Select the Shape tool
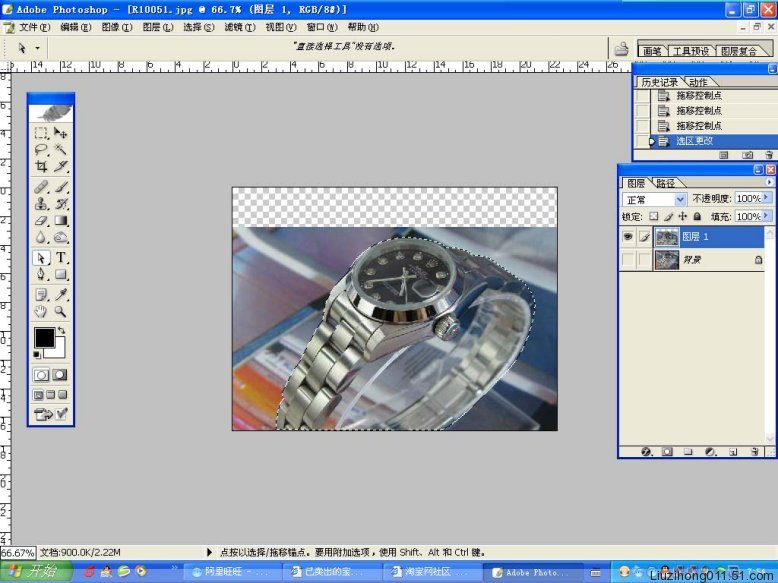Viewport: 778px width, 583px height. 61,274
